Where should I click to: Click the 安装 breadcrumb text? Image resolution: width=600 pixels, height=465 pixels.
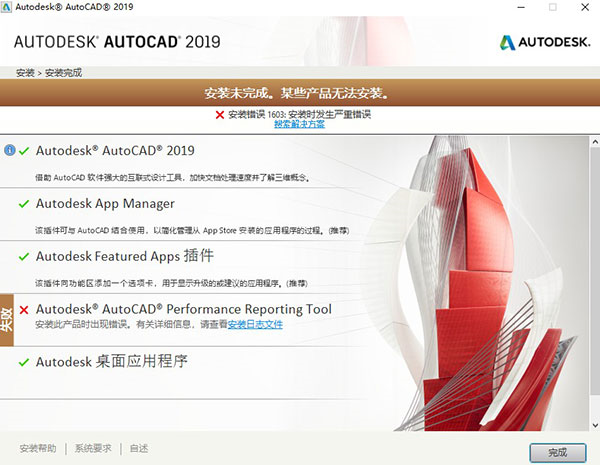tap(25, 73)
